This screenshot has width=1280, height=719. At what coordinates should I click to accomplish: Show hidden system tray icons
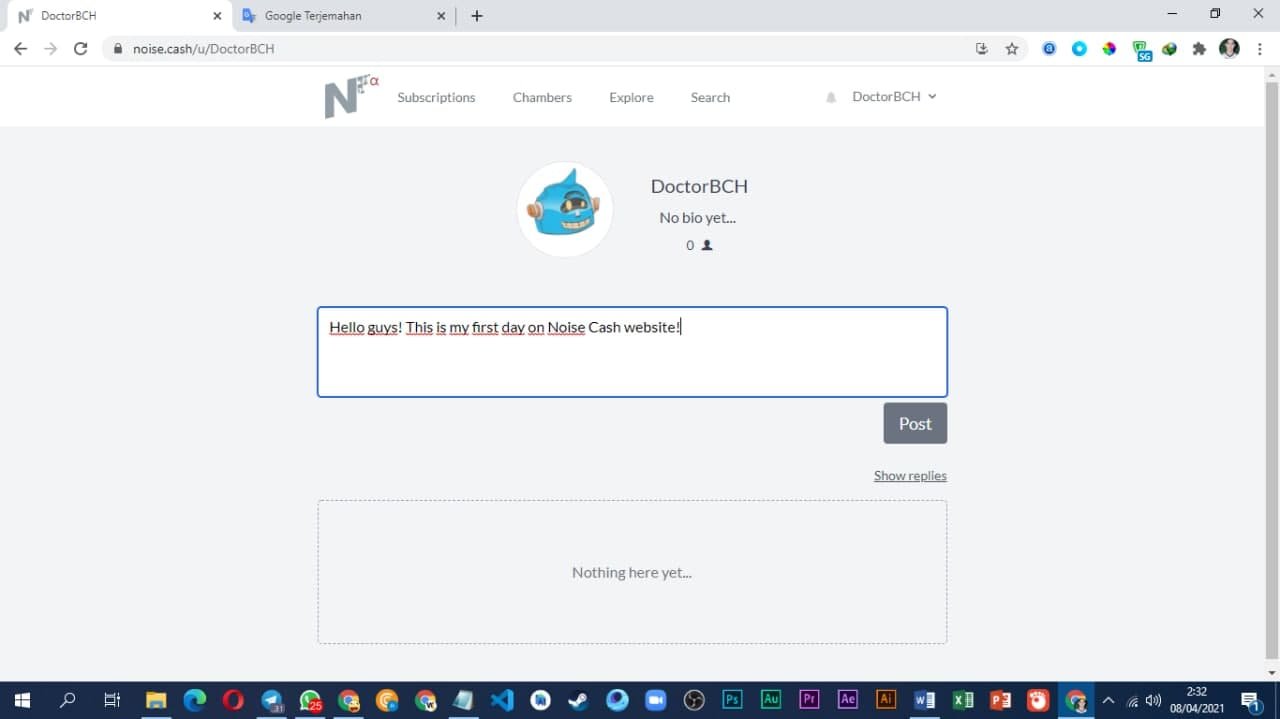(1108, 700)
